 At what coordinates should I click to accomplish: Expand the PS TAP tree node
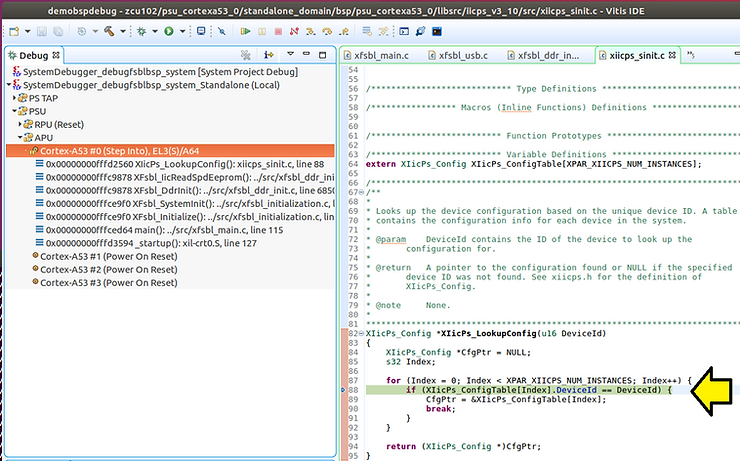point(15,98)
